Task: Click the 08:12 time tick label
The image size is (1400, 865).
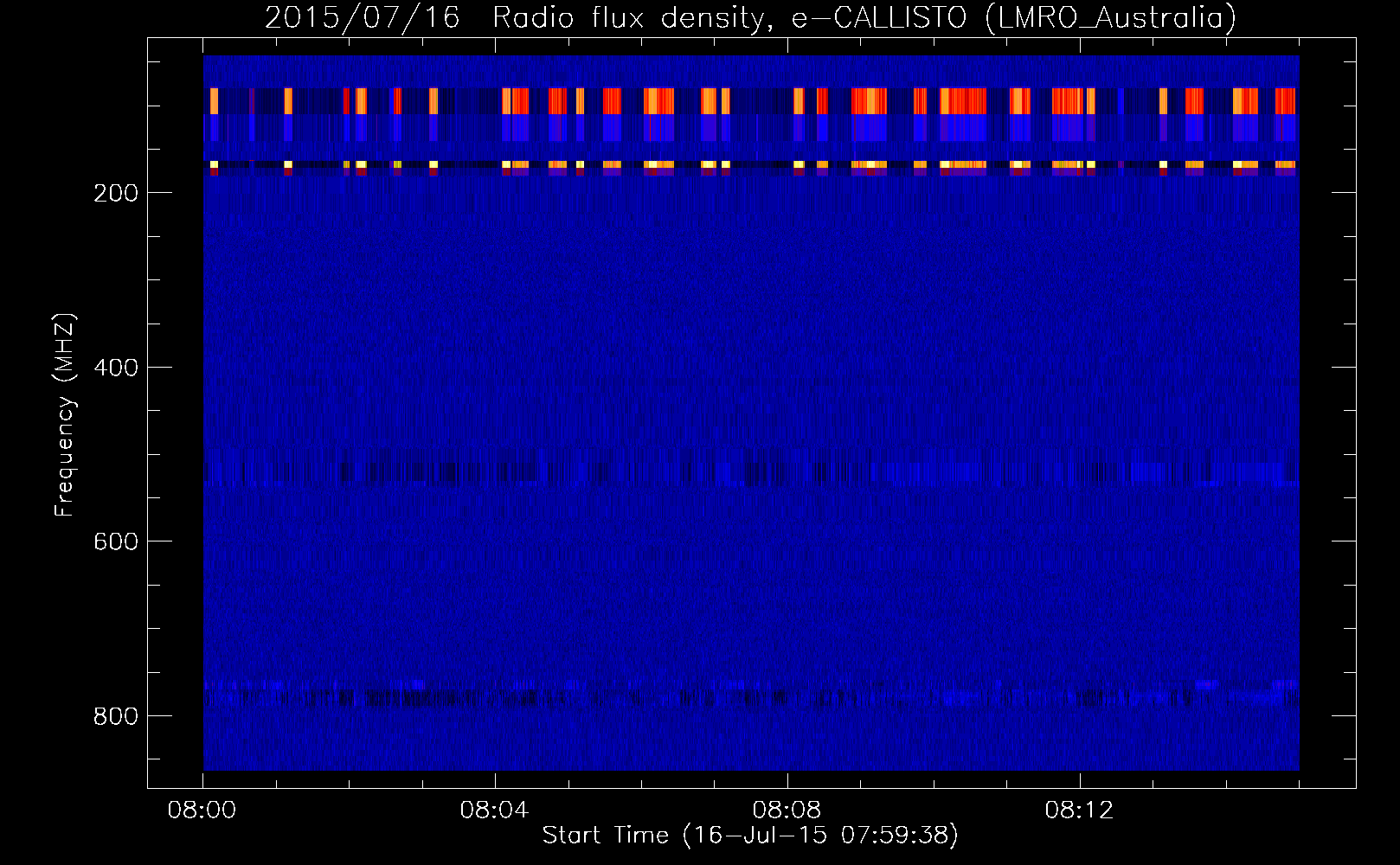Action: tap(1080, 811)
